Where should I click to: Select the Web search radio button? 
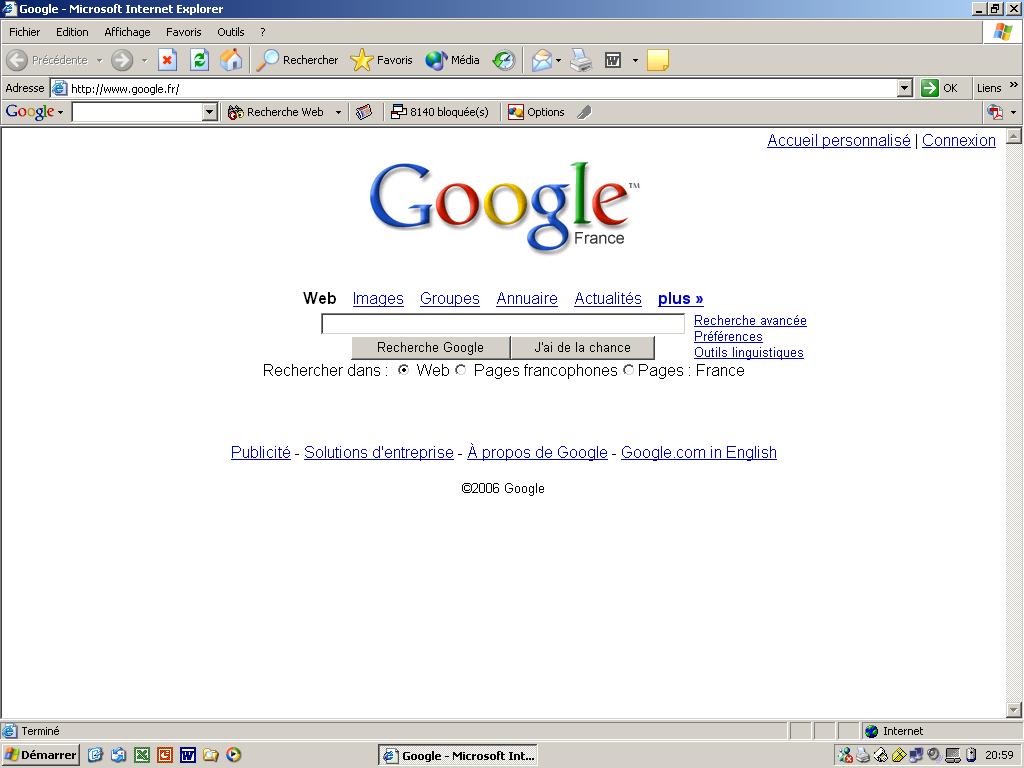coord(403,370)
